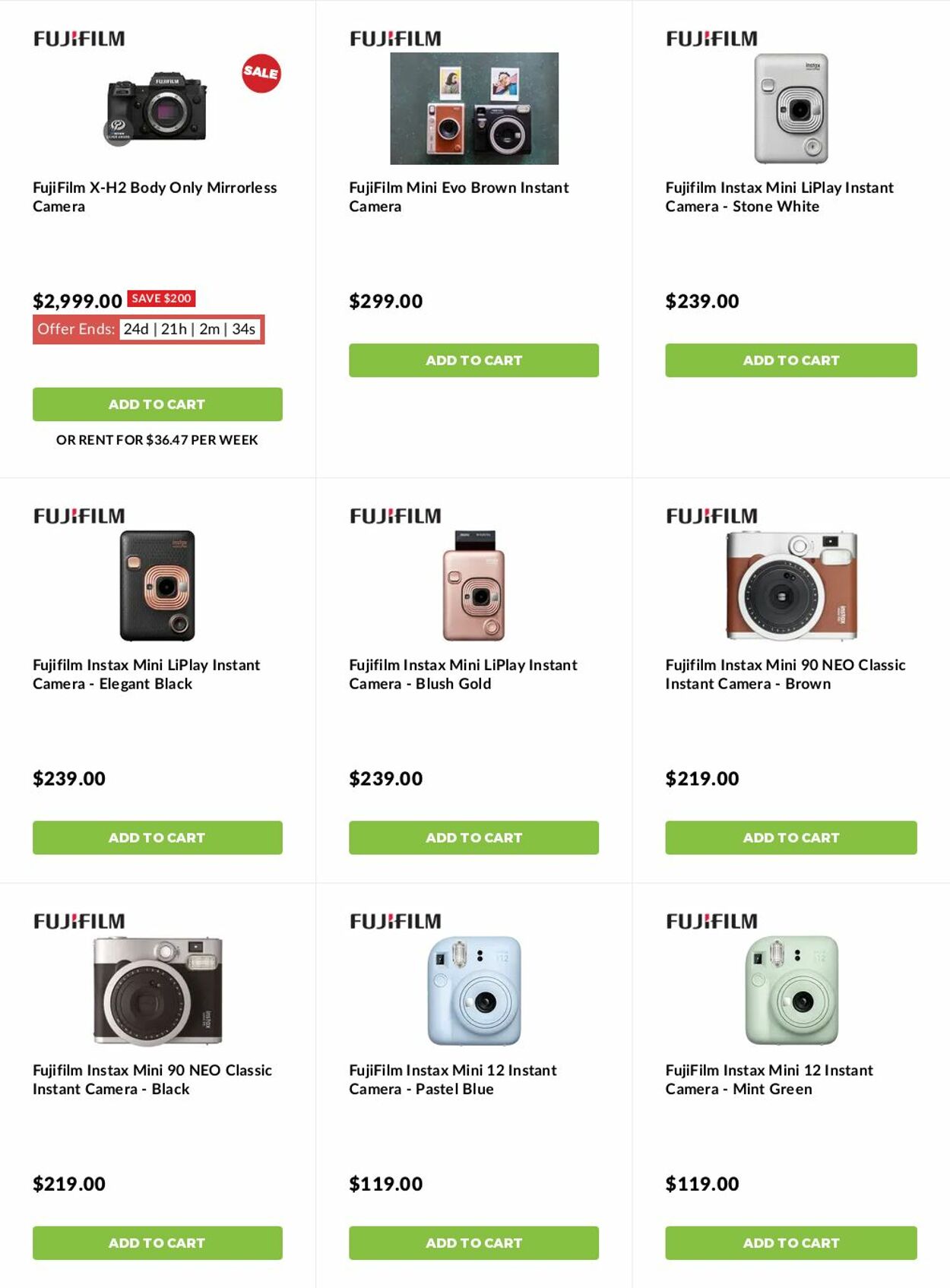Open the FujiFilm X-H2 Body Only product page
This screenshot has height=1288, width=950.
point(154,197)
